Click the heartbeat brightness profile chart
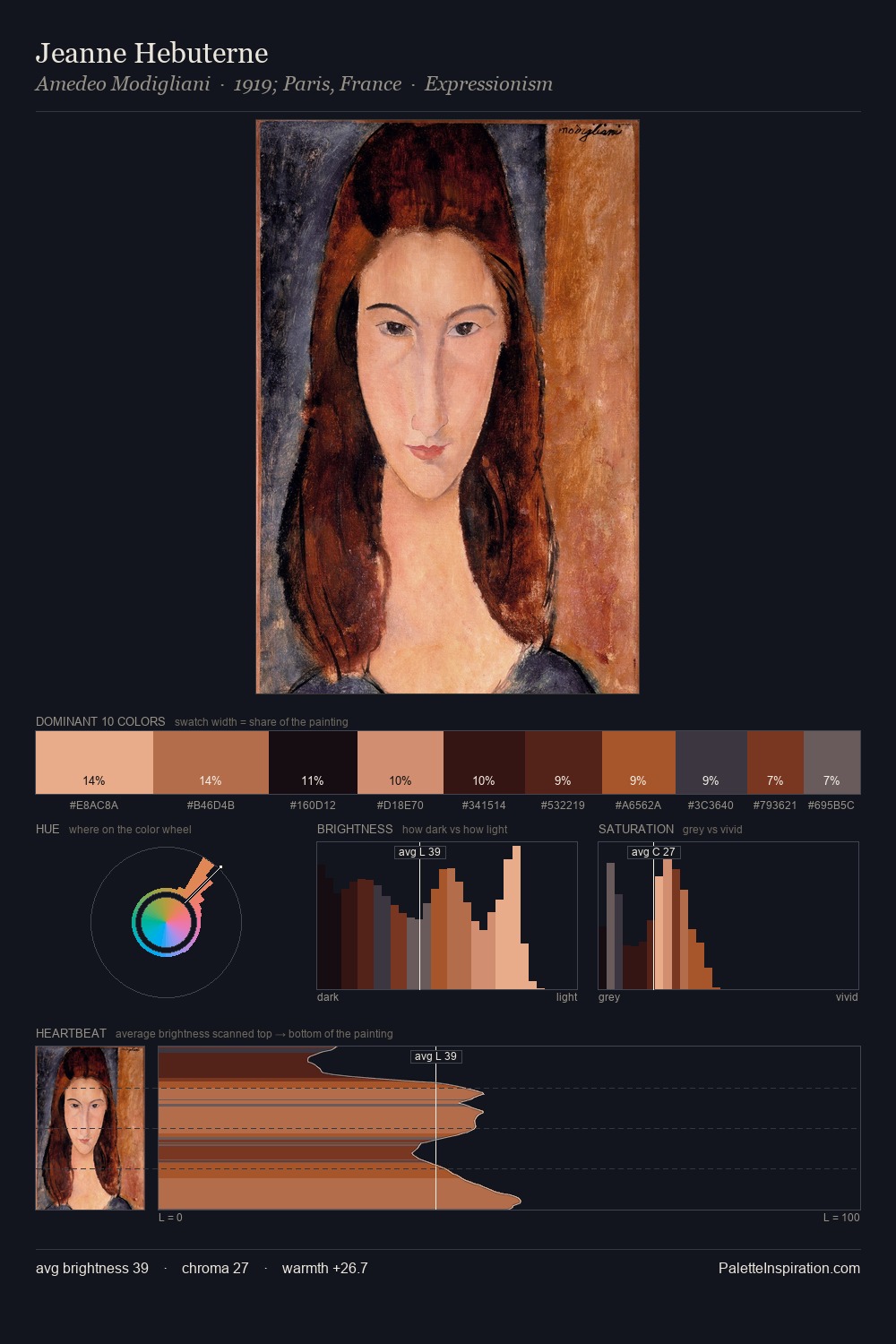 coord(509,1128)
